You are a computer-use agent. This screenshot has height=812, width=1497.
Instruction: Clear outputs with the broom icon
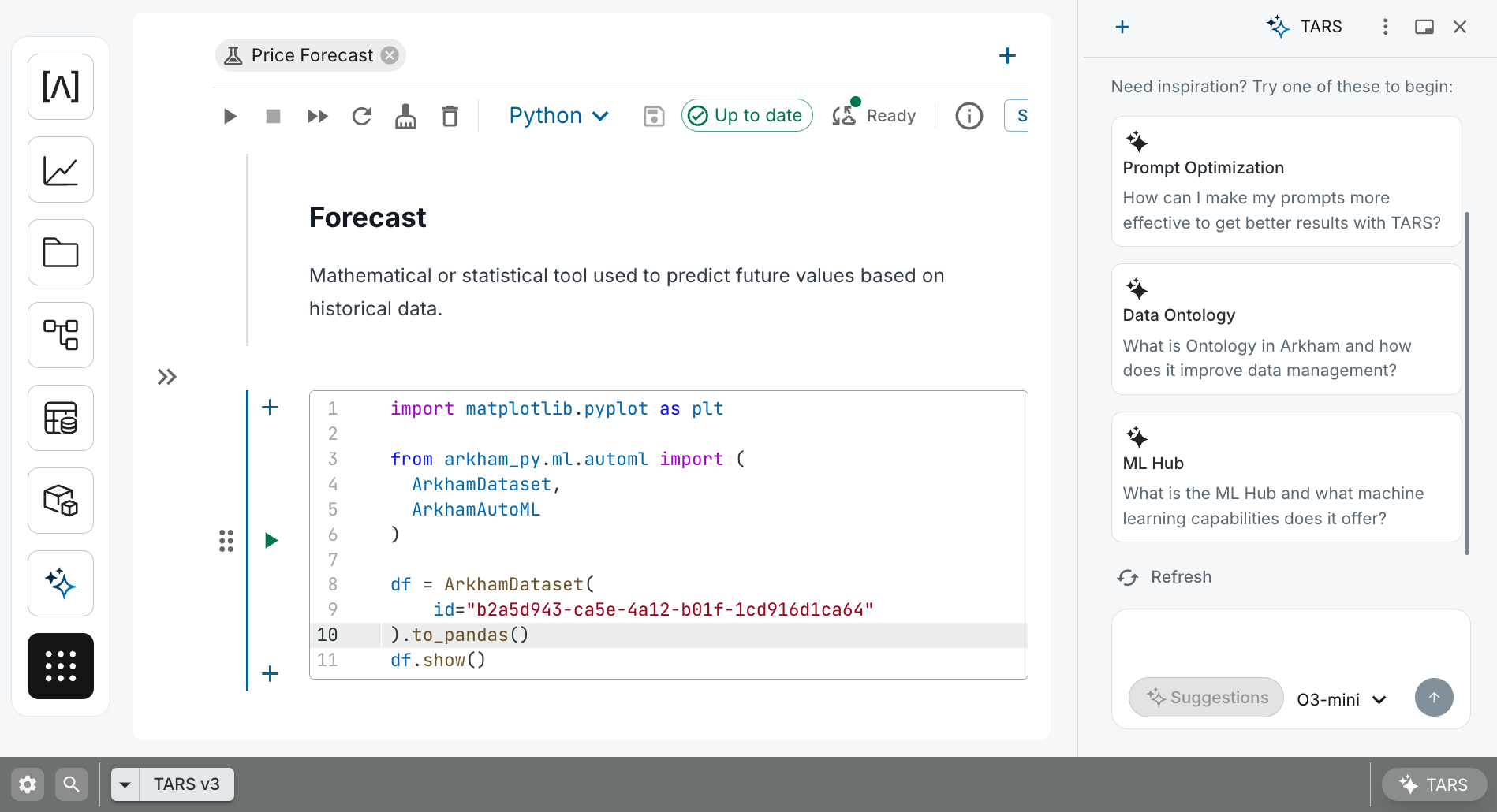(405, 117)
